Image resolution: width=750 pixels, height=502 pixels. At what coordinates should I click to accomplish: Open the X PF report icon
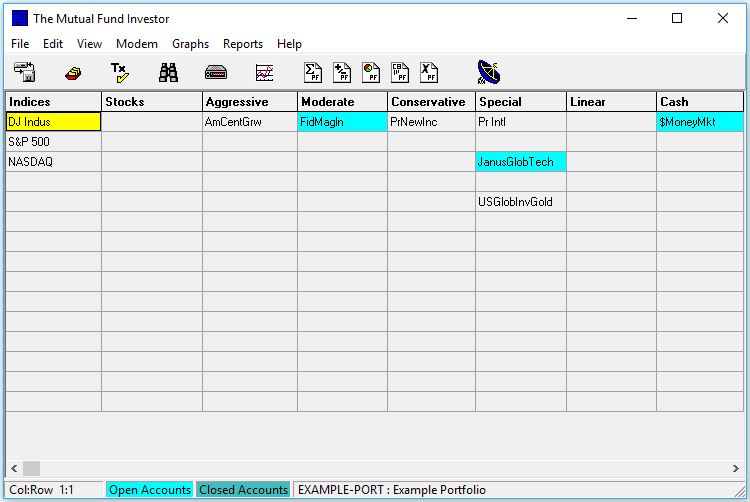point(429,73)
